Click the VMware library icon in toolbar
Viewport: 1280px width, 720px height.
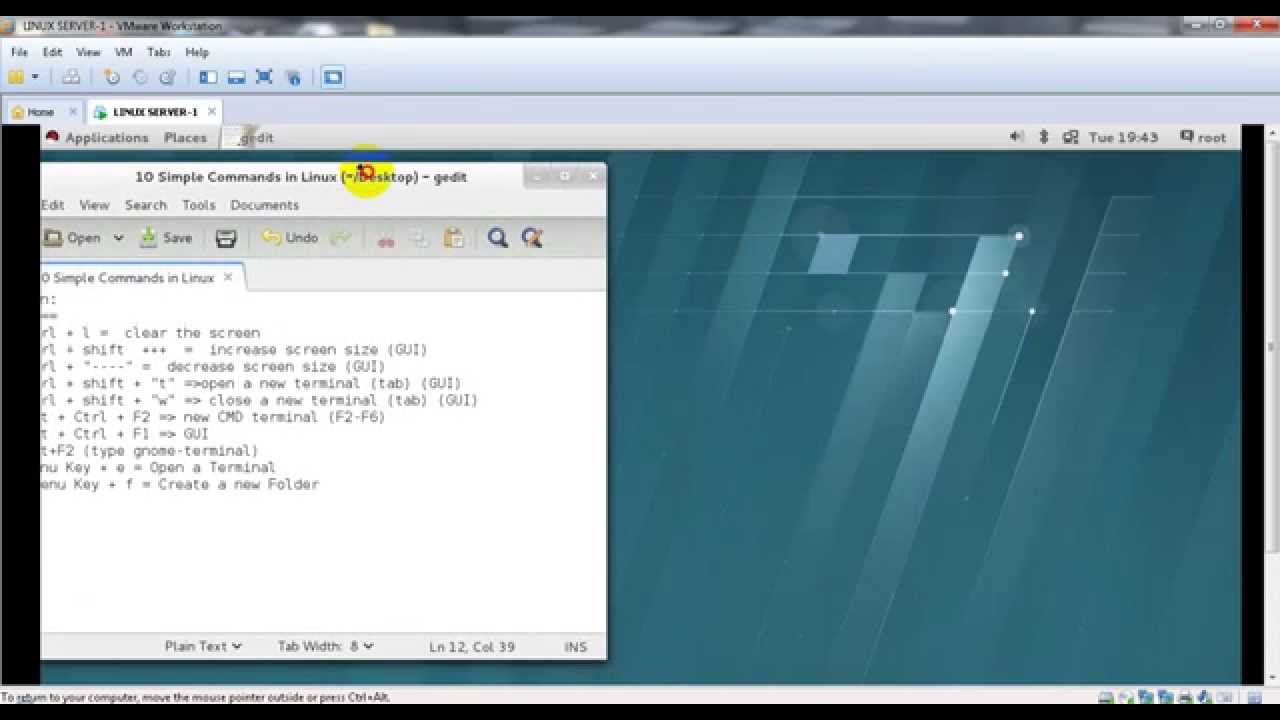pyautogui.click(x=16, y=77)
